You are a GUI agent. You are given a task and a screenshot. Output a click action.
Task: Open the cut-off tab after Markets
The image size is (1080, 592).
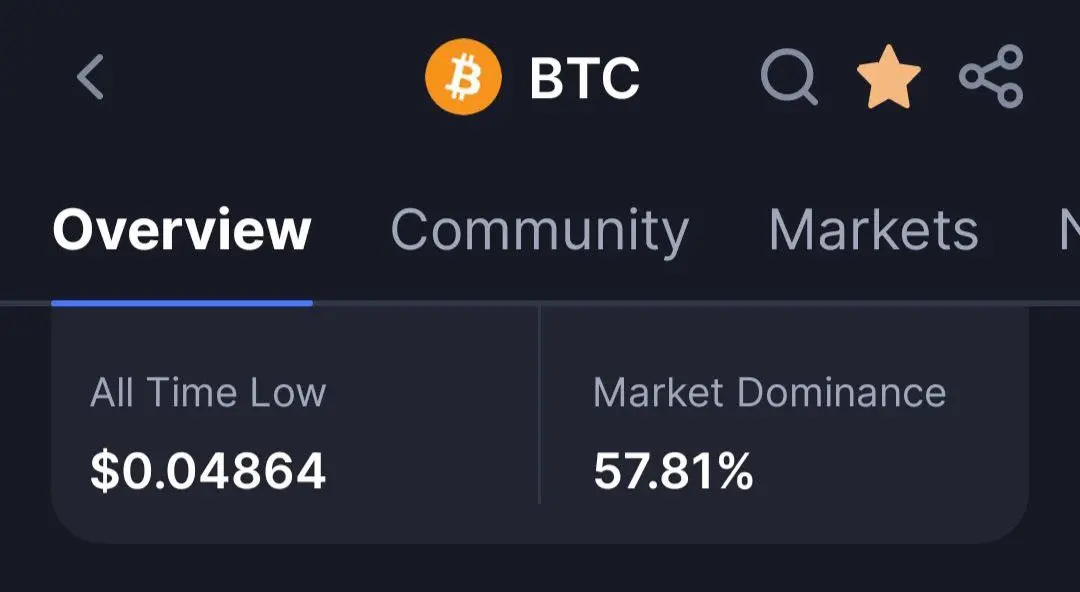coord(1069,229)
